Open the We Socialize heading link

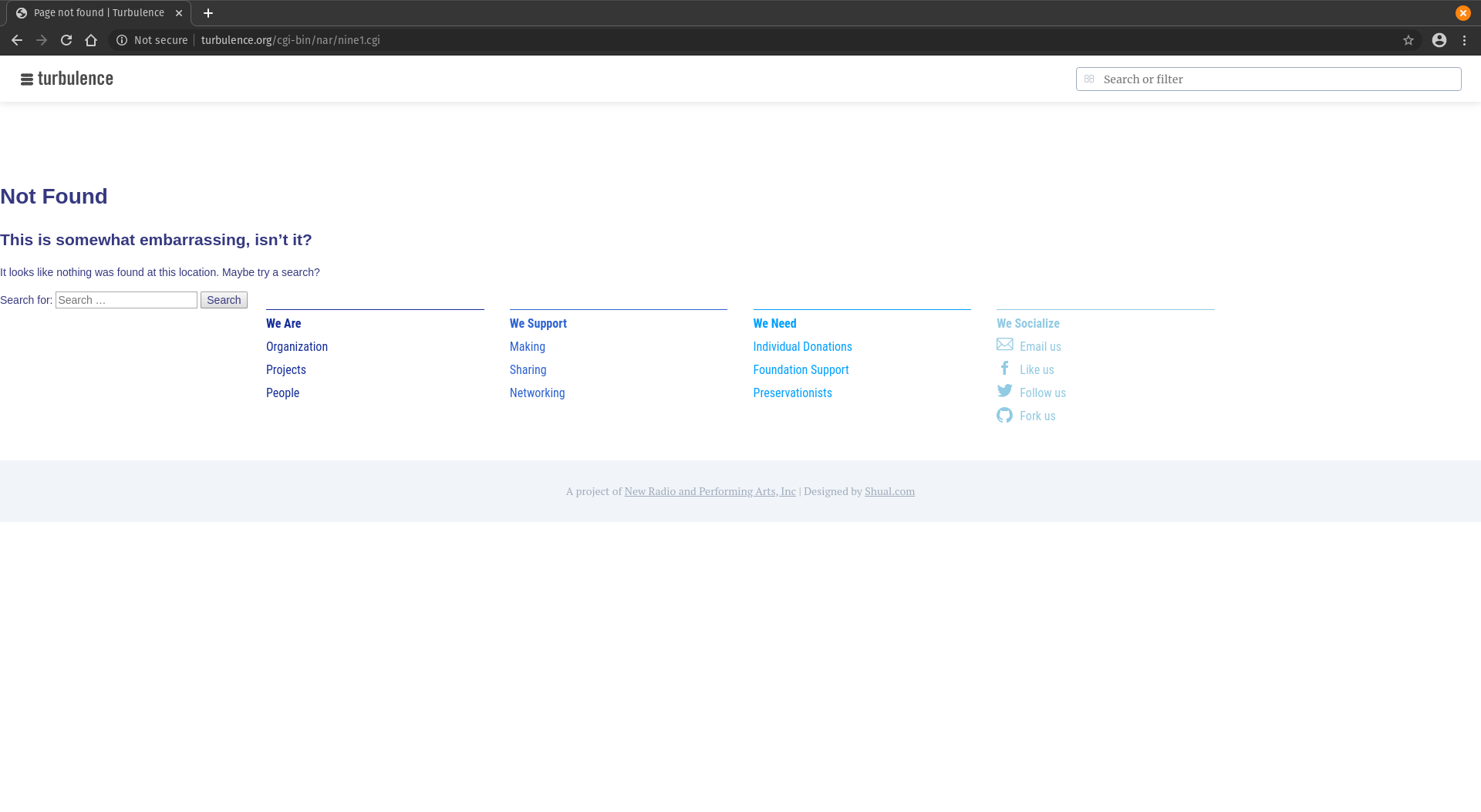coord(1028,324)
